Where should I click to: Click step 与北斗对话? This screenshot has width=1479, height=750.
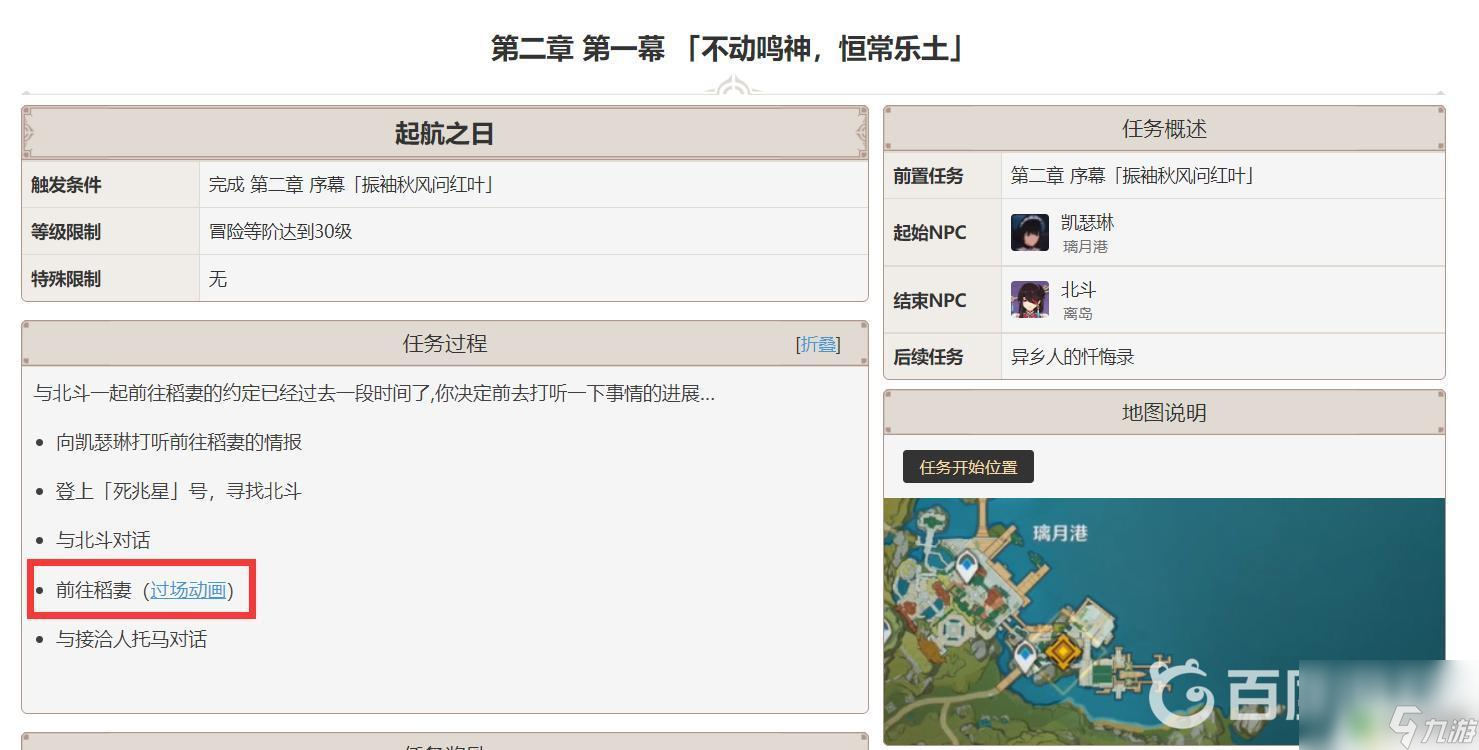coord(103,540)
